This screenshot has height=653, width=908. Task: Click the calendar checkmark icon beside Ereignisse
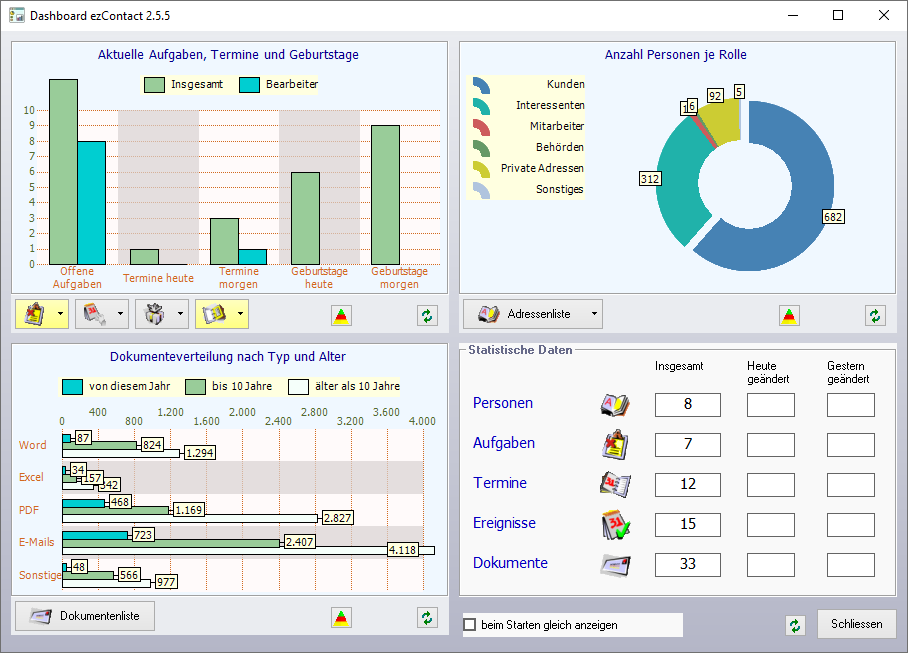[613, 524]
